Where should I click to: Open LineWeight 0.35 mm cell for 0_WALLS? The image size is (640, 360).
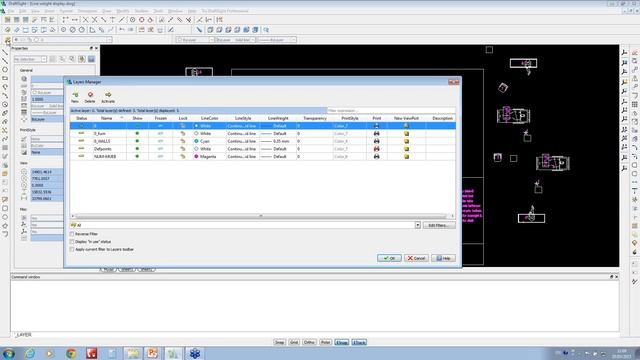click(x=279, y=141)
